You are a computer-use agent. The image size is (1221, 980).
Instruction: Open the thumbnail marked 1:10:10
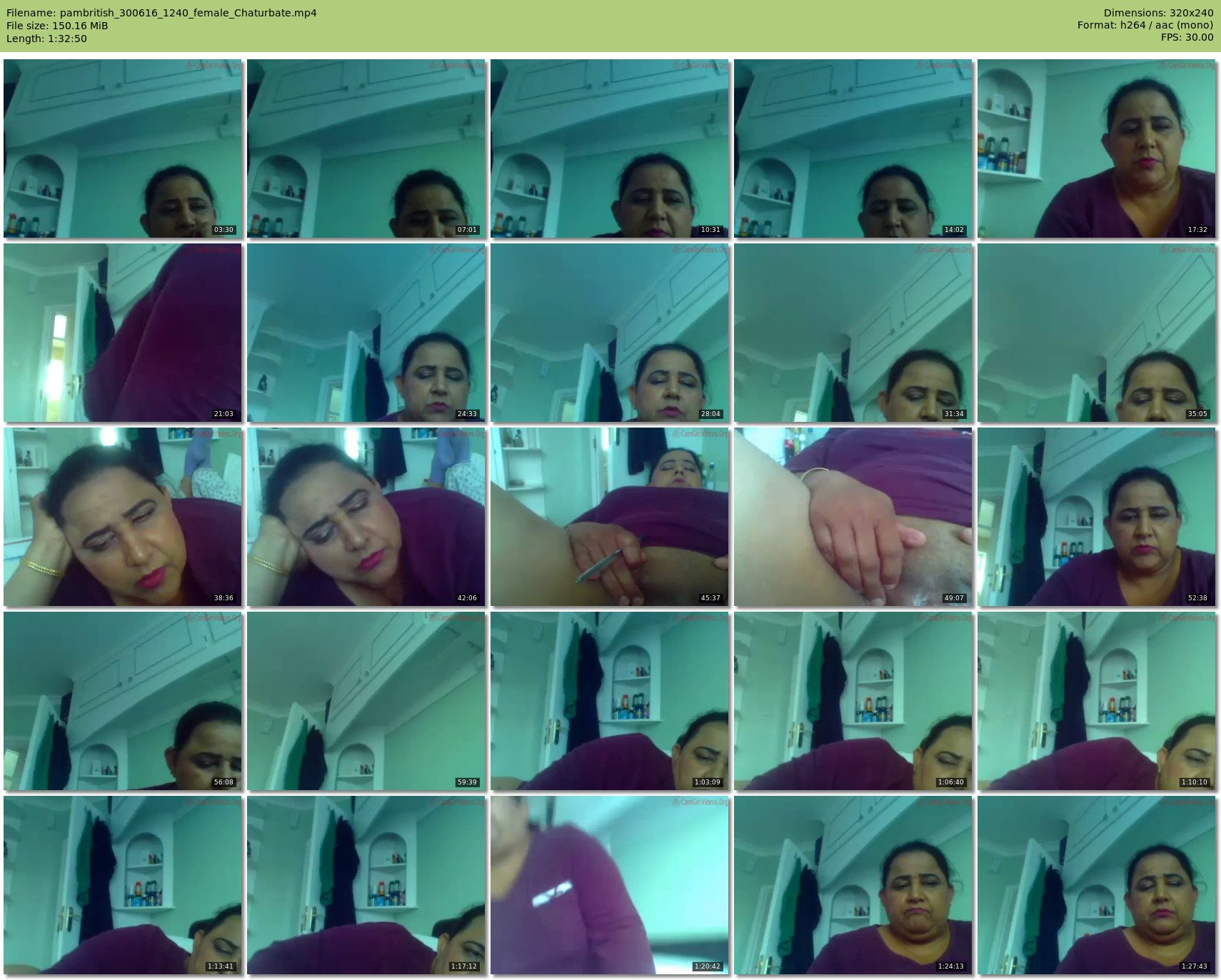tap(1097, 701)
